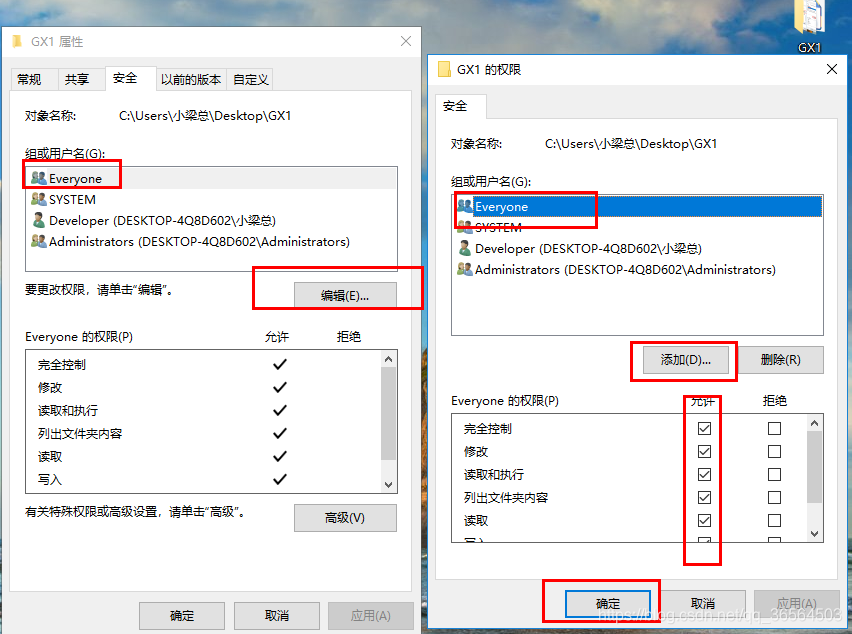The width and height of the screenshot is (852, 634).
Task: Click the 编辑(E)... button
Action: click(x=345, y=296)
